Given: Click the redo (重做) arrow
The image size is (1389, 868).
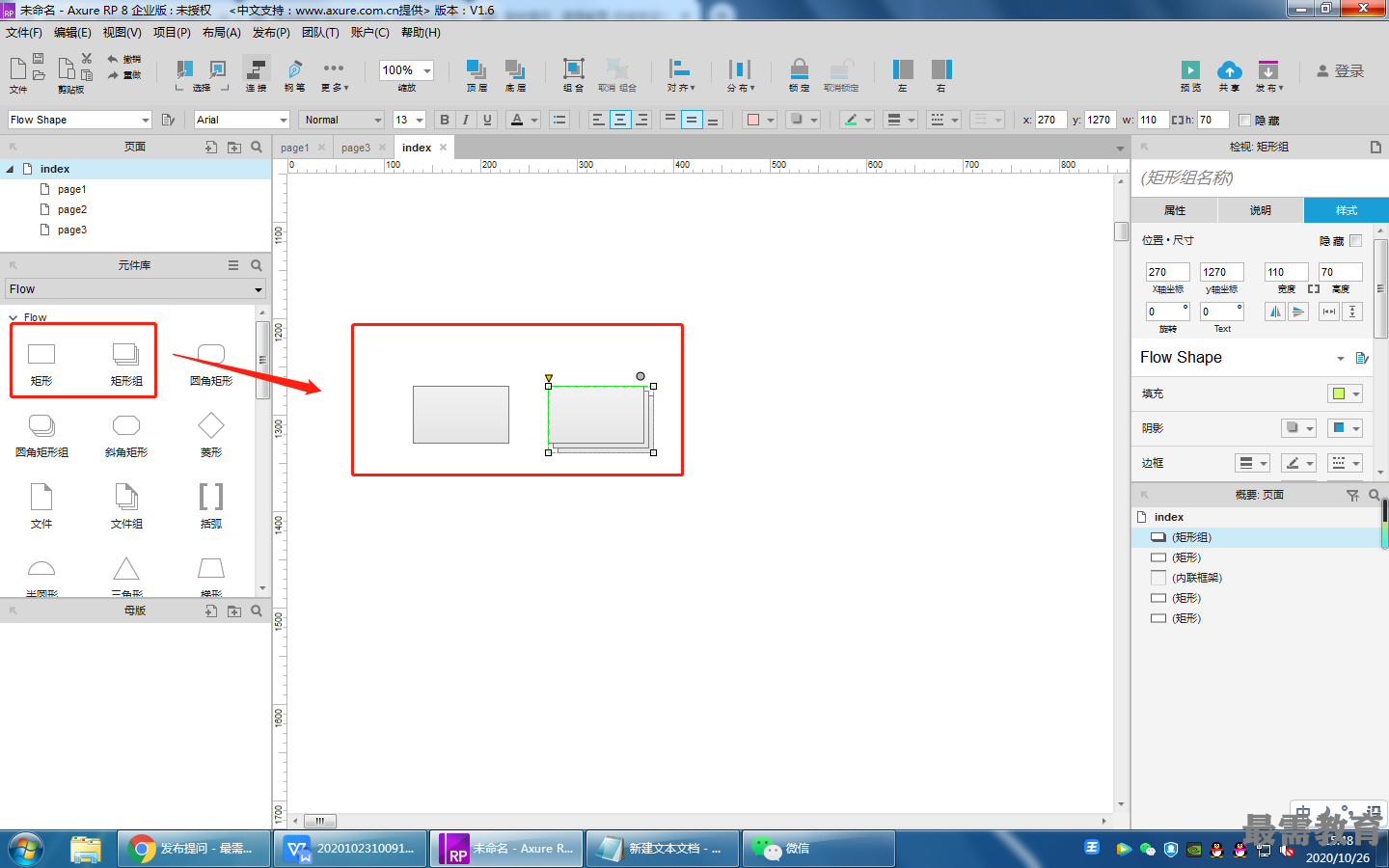Looking at the screenshot, I should (113, 74).
